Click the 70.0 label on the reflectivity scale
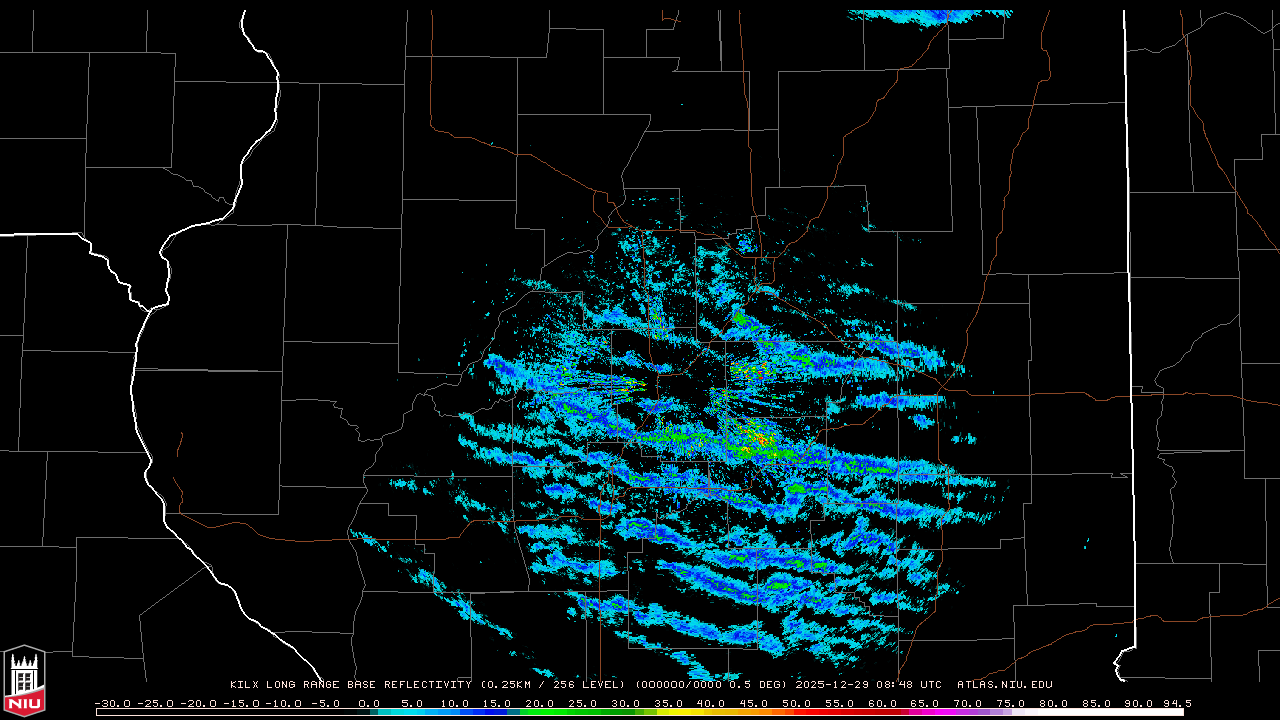 pos(970,703)
